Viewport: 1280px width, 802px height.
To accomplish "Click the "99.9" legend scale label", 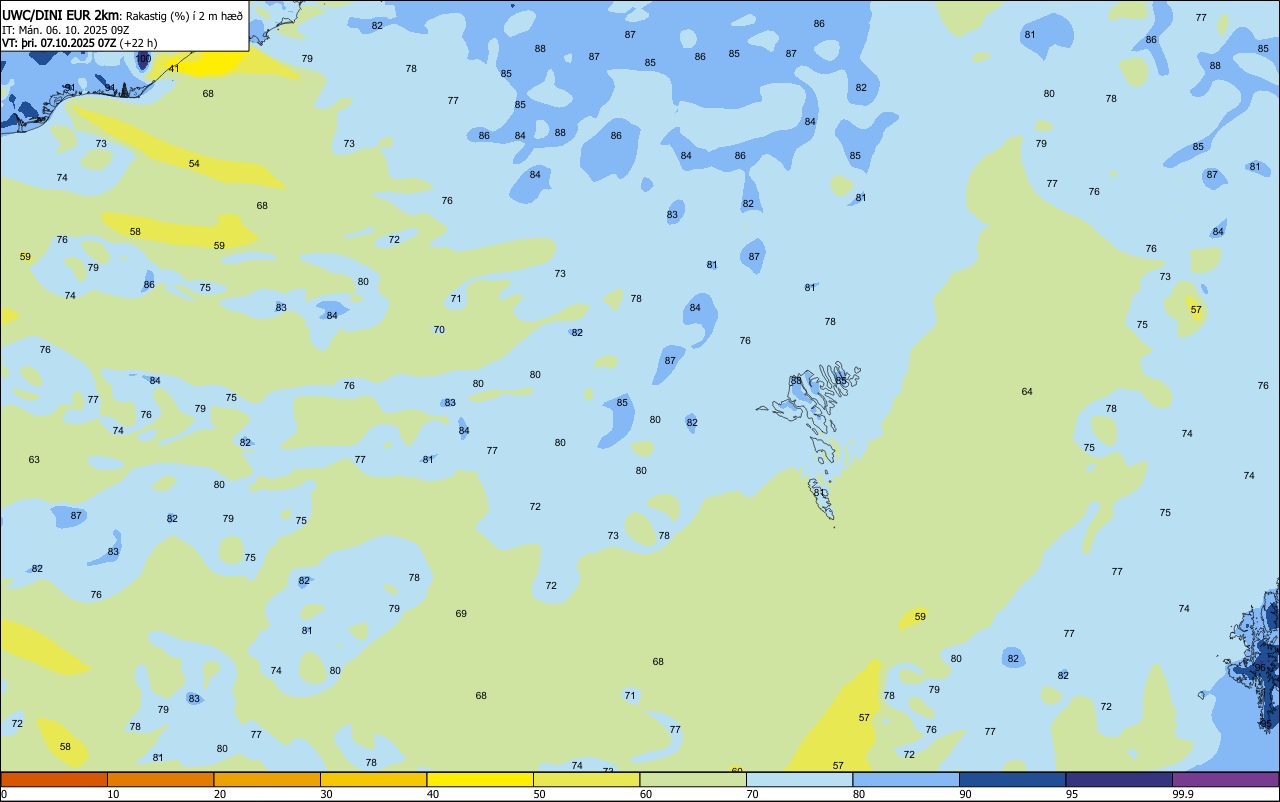I will click(x=1183, y=794).
